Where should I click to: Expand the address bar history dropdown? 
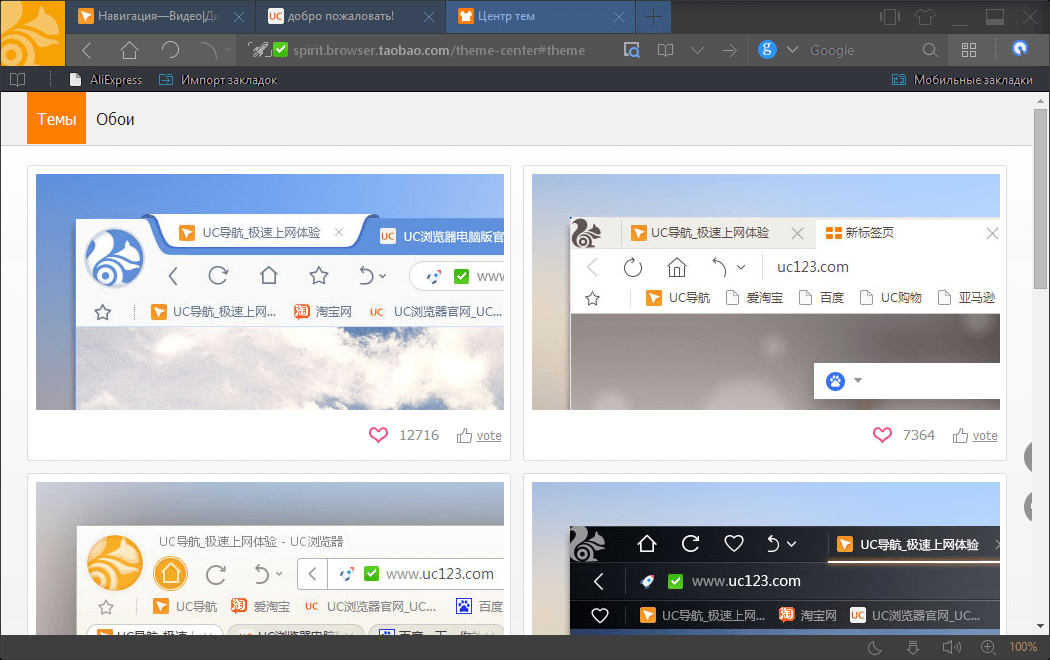[x=697, y=50]
